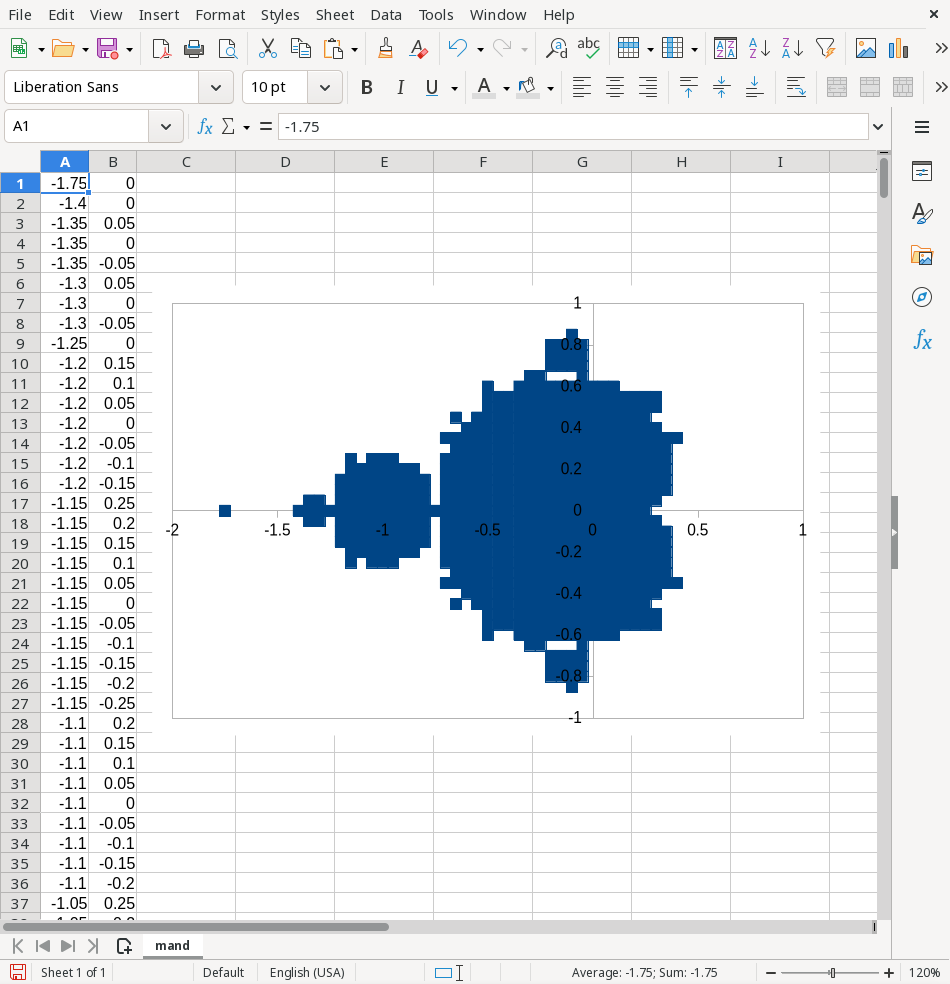950x984 pixels.
Task: Toggle bold formatting
Action: [x=367, y=87]
